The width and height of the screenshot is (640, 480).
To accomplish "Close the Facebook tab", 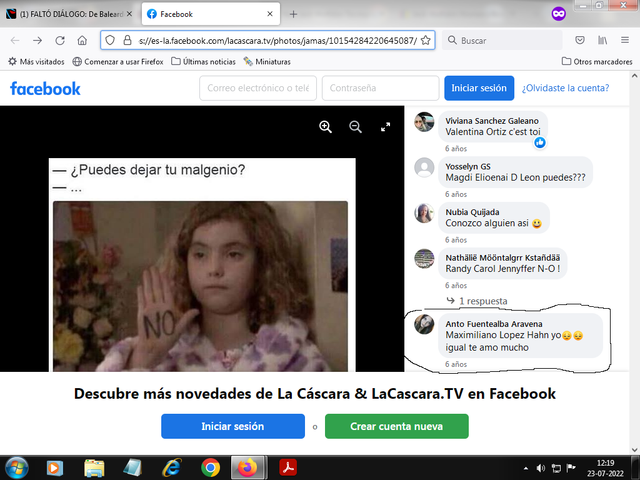I will 270,14.
